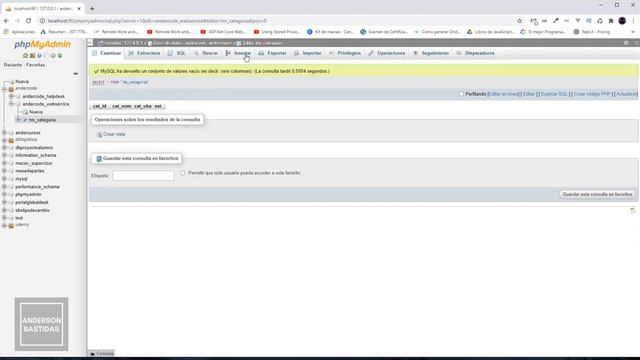Open a new browser tab
The width and height of the screenshot is (640, 360).
[92, 8]
